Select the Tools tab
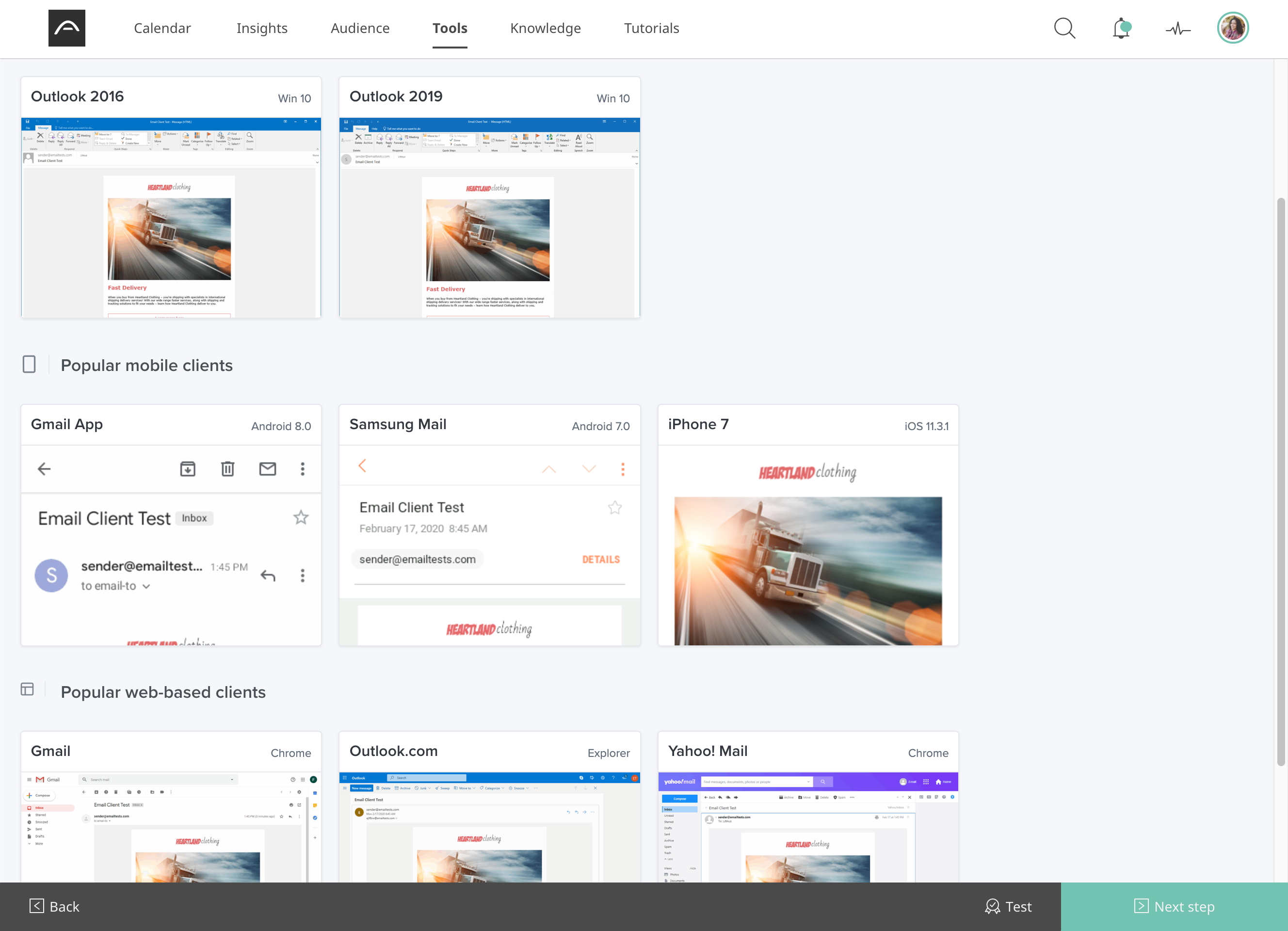1288x931 pixels. click(x=450, y=28)
